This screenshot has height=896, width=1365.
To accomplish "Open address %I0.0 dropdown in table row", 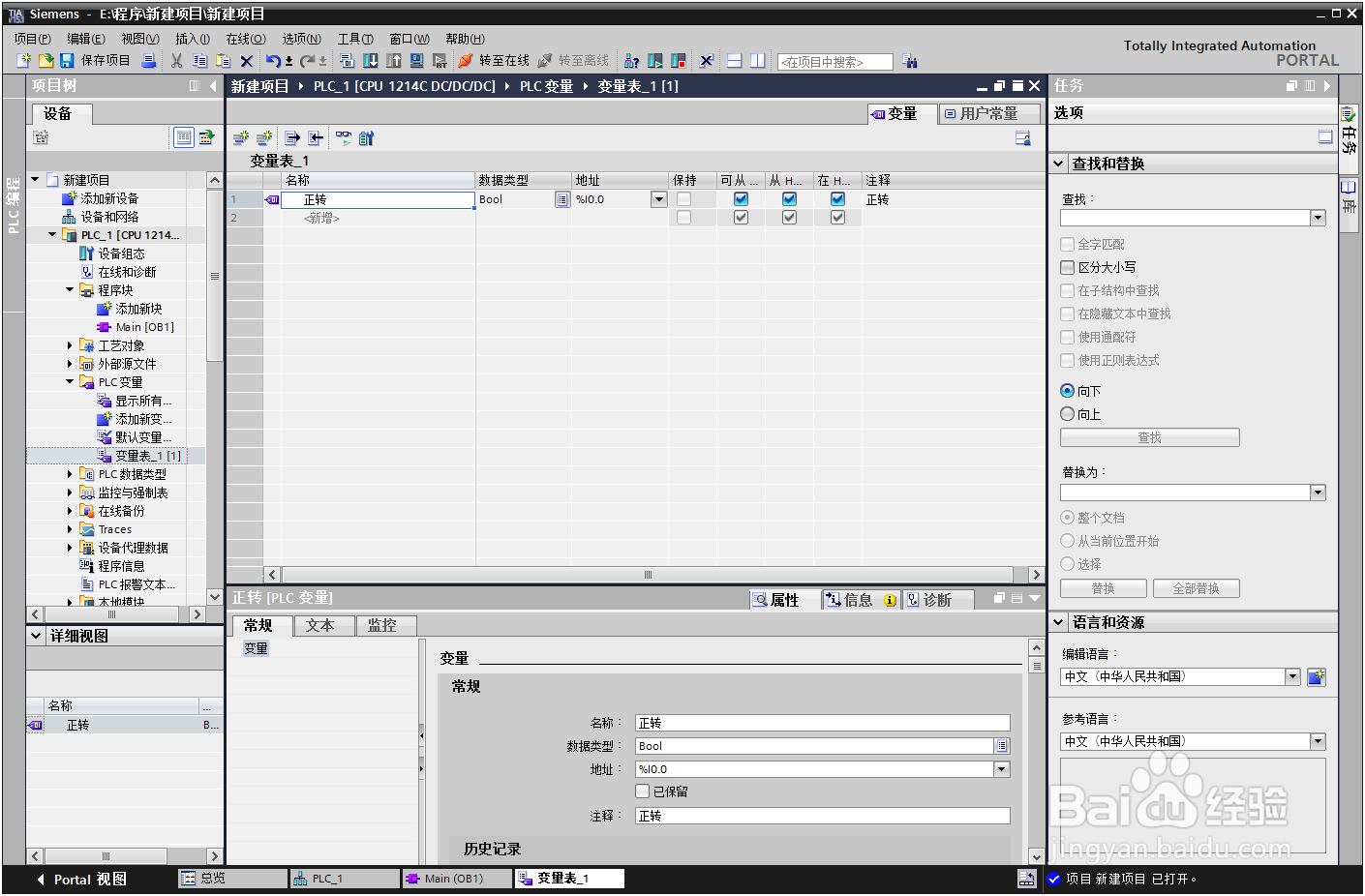I will click(x=658, y=199).
